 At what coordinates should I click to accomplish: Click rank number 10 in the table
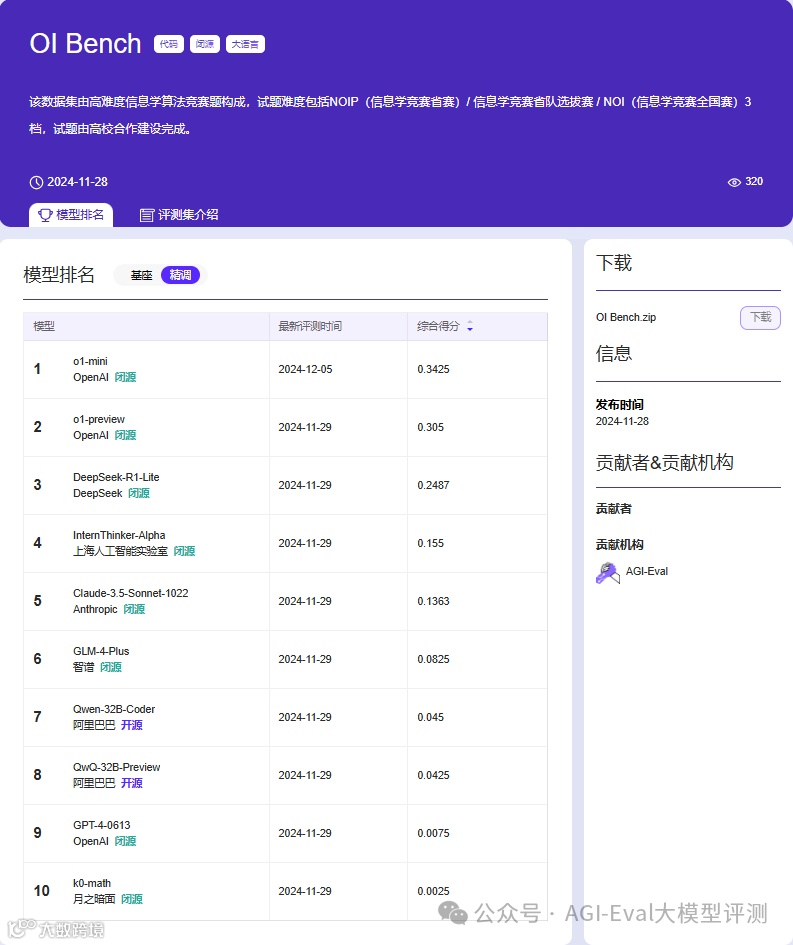tap(42, 891)
